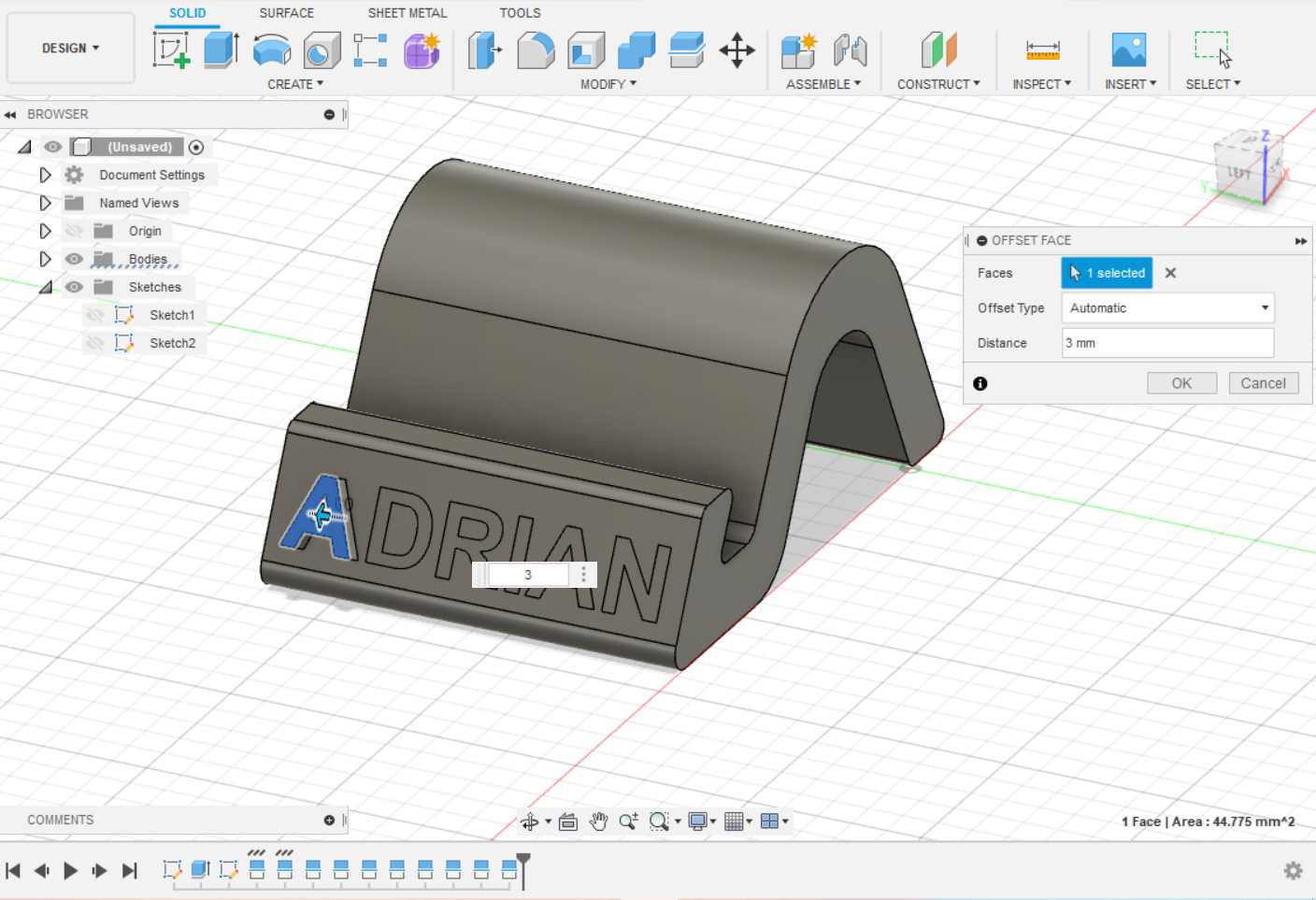Screen dimensions: 1316x900
Task: Select the Create Sketch tool
Action: click(x=172, y=50)
